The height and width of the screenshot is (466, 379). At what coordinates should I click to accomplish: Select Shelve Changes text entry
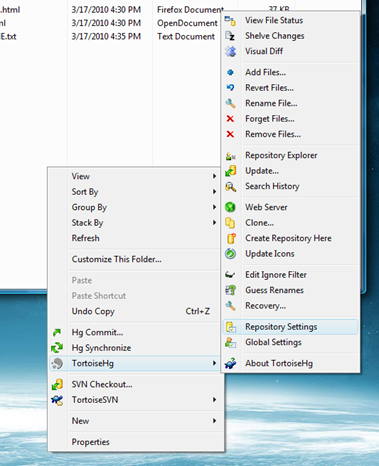pos(275,36)
